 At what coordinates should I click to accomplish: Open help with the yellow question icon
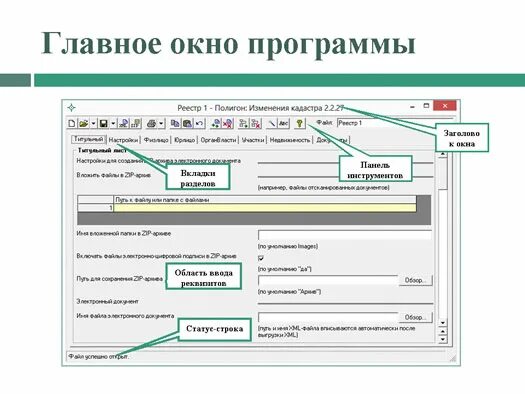(300, 124)
